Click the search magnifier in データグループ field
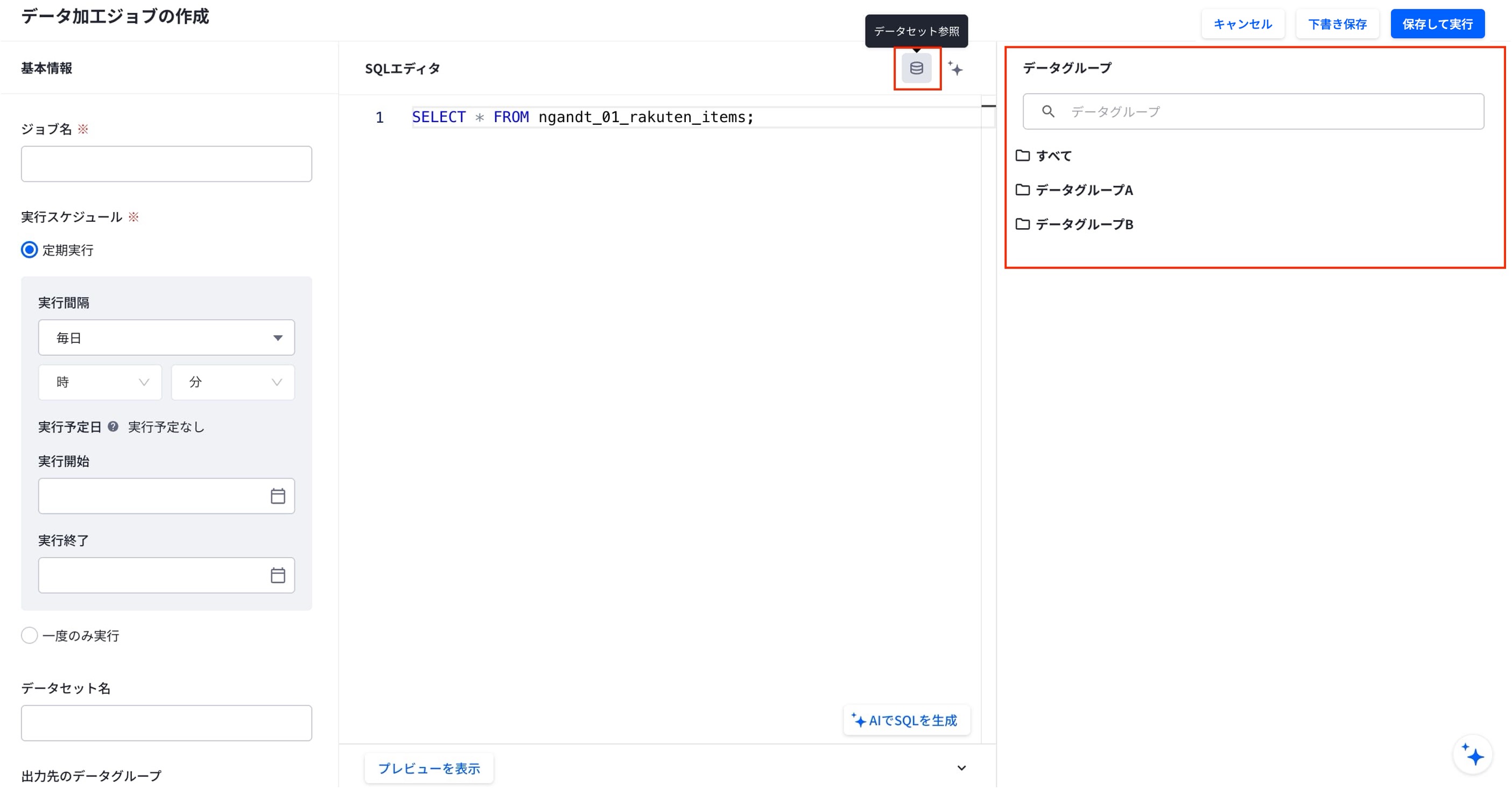Image resolution: width=1512 pixels, height=789 pixels. (1047, 111)
